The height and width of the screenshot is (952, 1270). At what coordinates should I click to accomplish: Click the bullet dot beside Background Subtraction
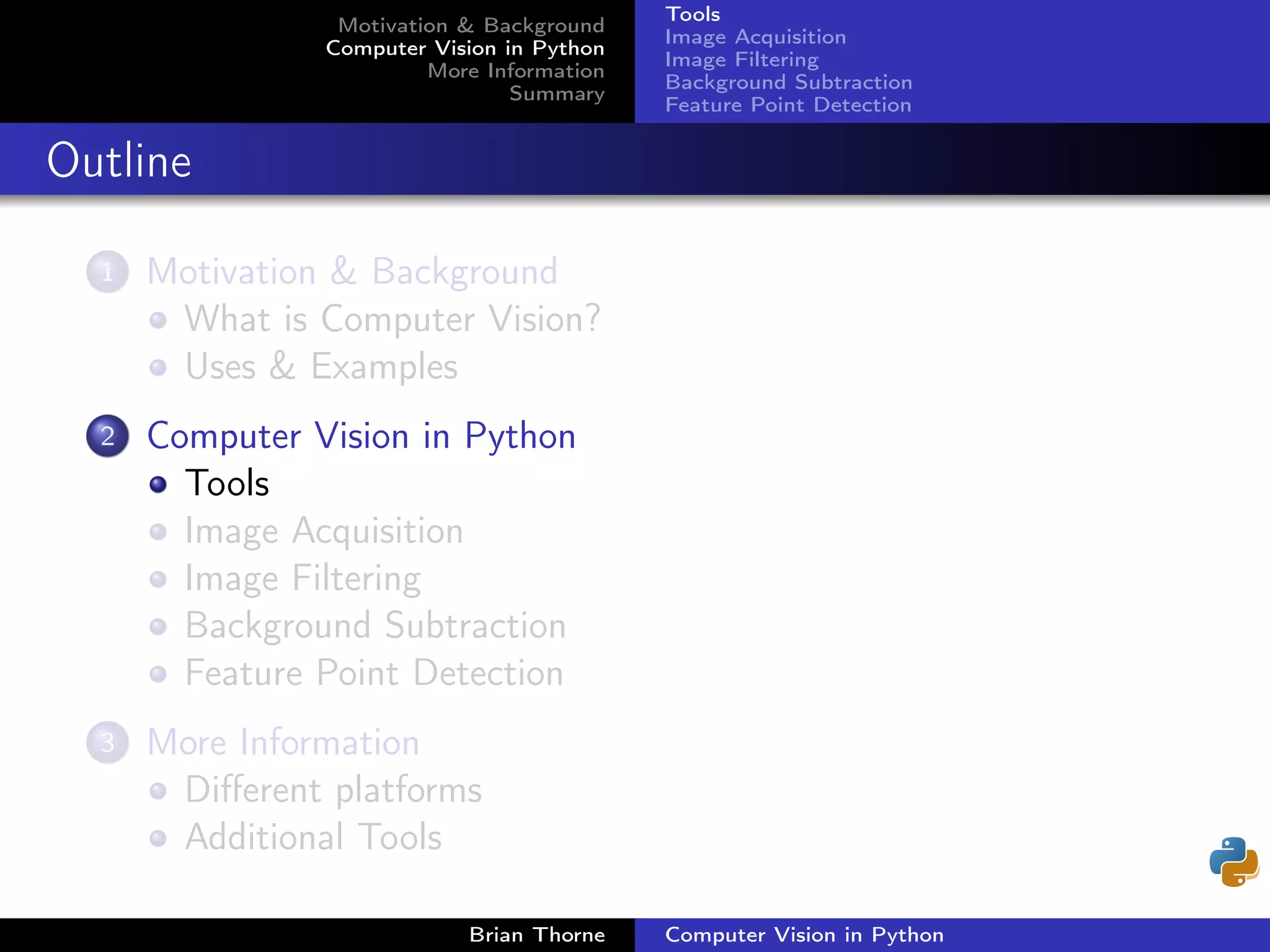tap(158, 626)
